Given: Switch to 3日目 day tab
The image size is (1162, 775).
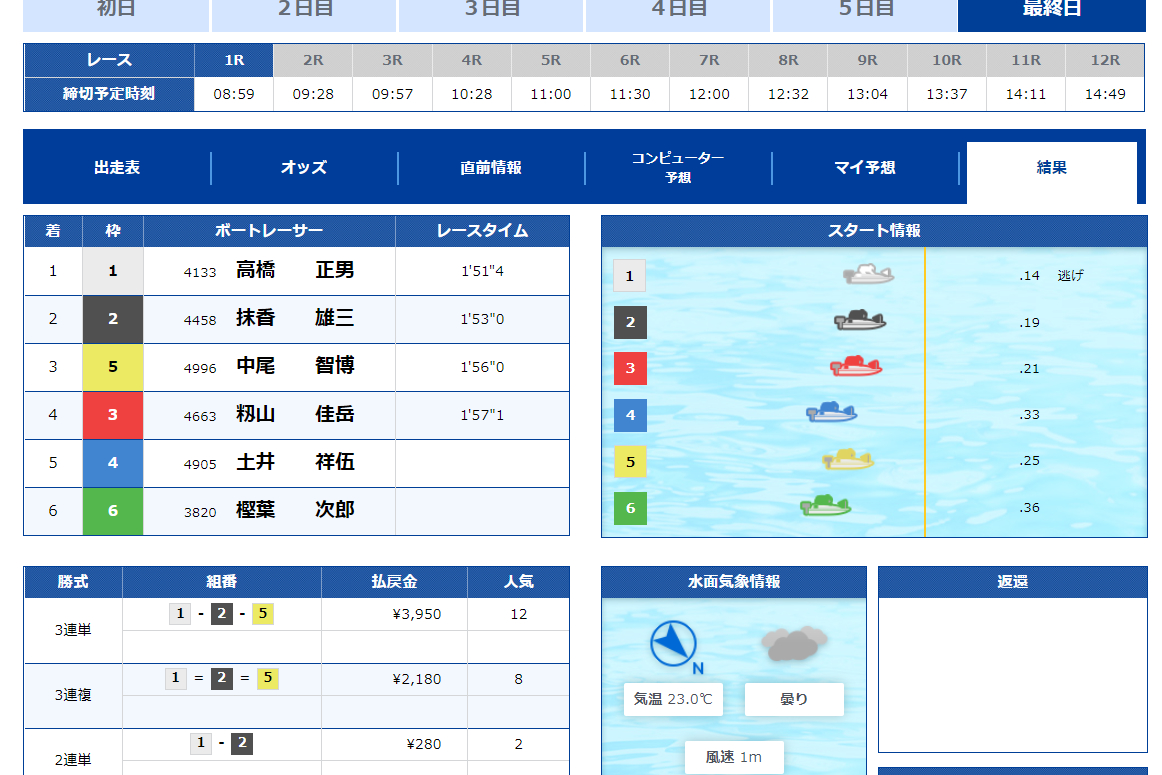Looking at the screenshot, I should click(492, 10).
